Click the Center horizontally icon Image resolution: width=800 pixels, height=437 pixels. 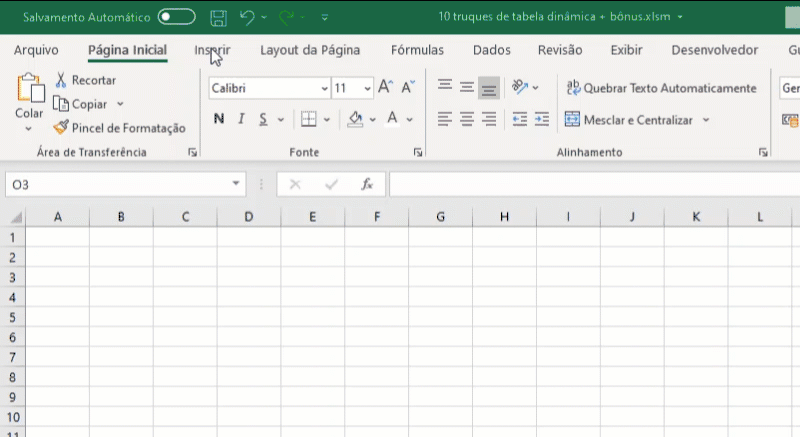pyautogui.click(x=467, y=119)
